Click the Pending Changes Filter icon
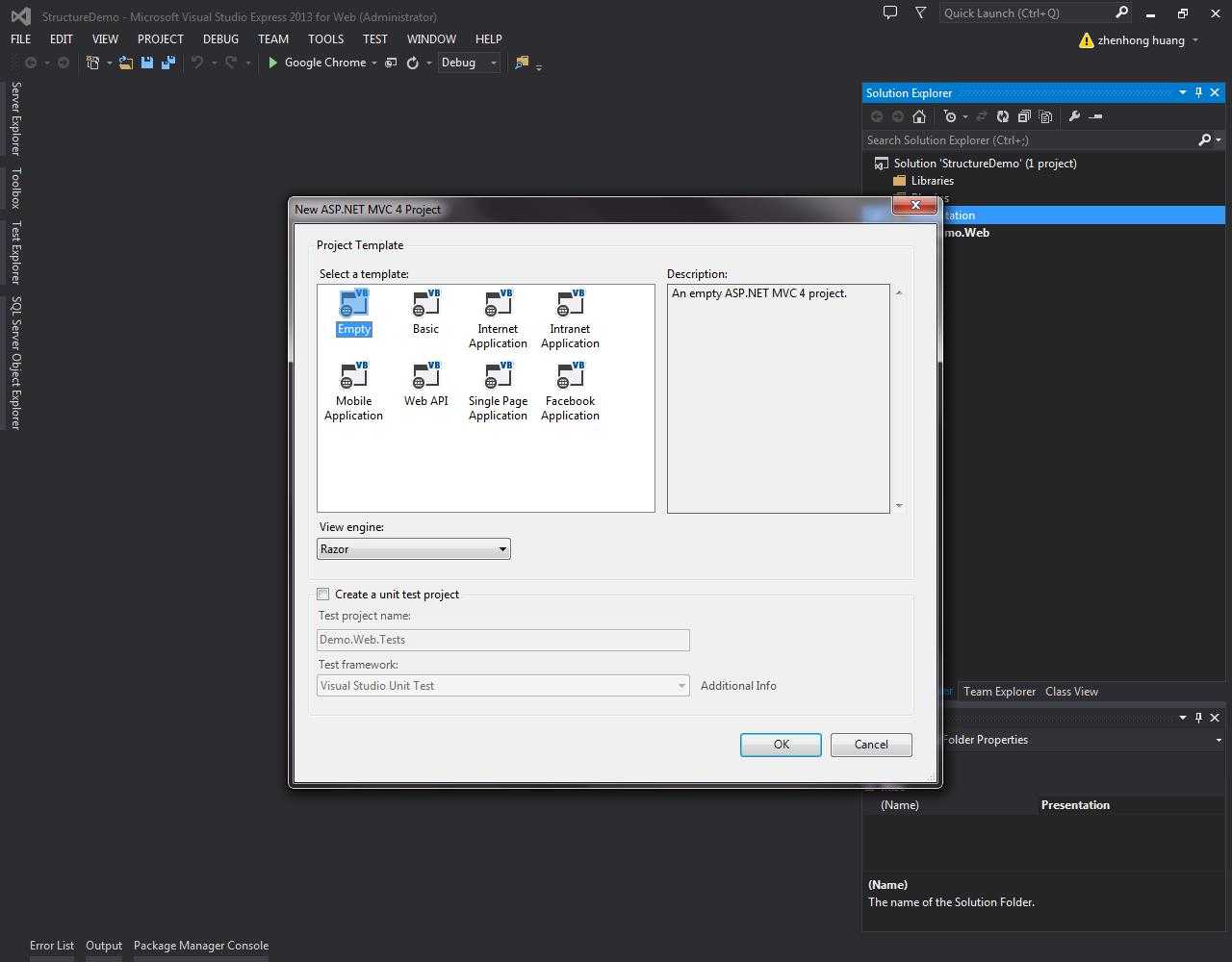 (x=951, y=116)
